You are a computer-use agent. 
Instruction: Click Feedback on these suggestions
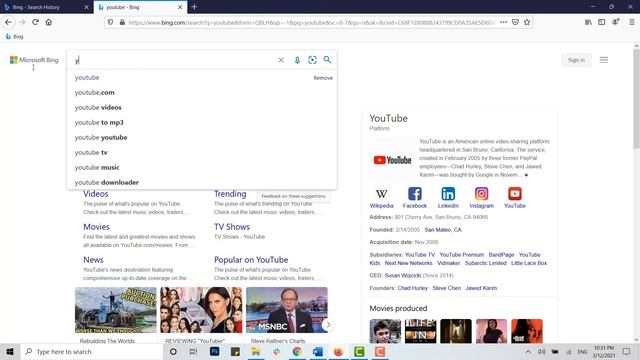(x=293, y=196)
